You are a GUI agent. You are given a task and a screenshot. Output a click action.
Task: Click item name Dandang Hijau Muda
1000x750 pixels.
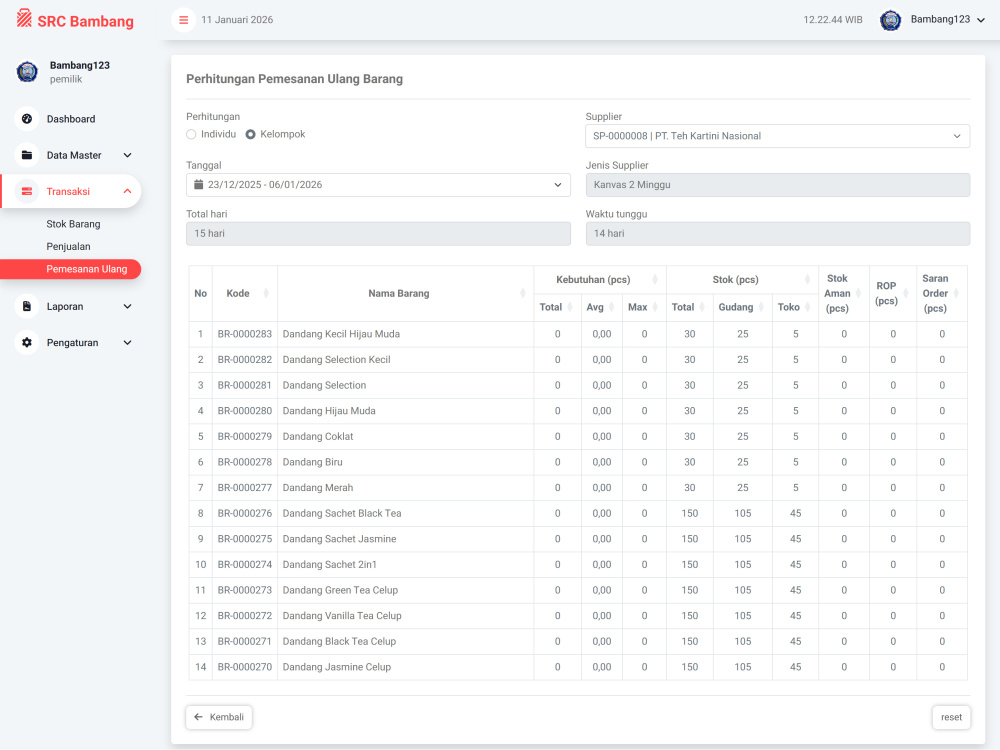pos(329,411)
